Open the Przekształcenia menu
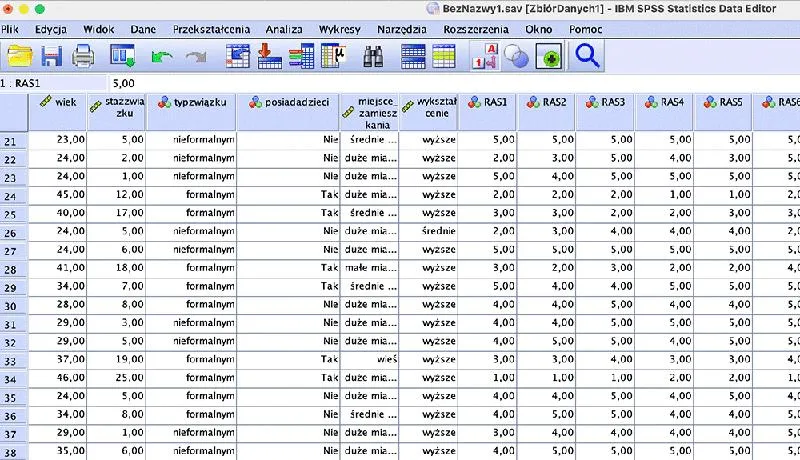This screenshot has height=460, width=800. click(x=211, y=30)
